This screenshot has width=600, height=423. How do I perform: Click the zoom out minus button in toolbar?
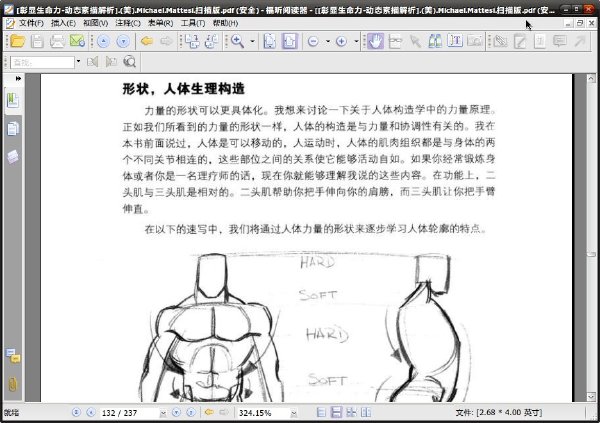313,41
